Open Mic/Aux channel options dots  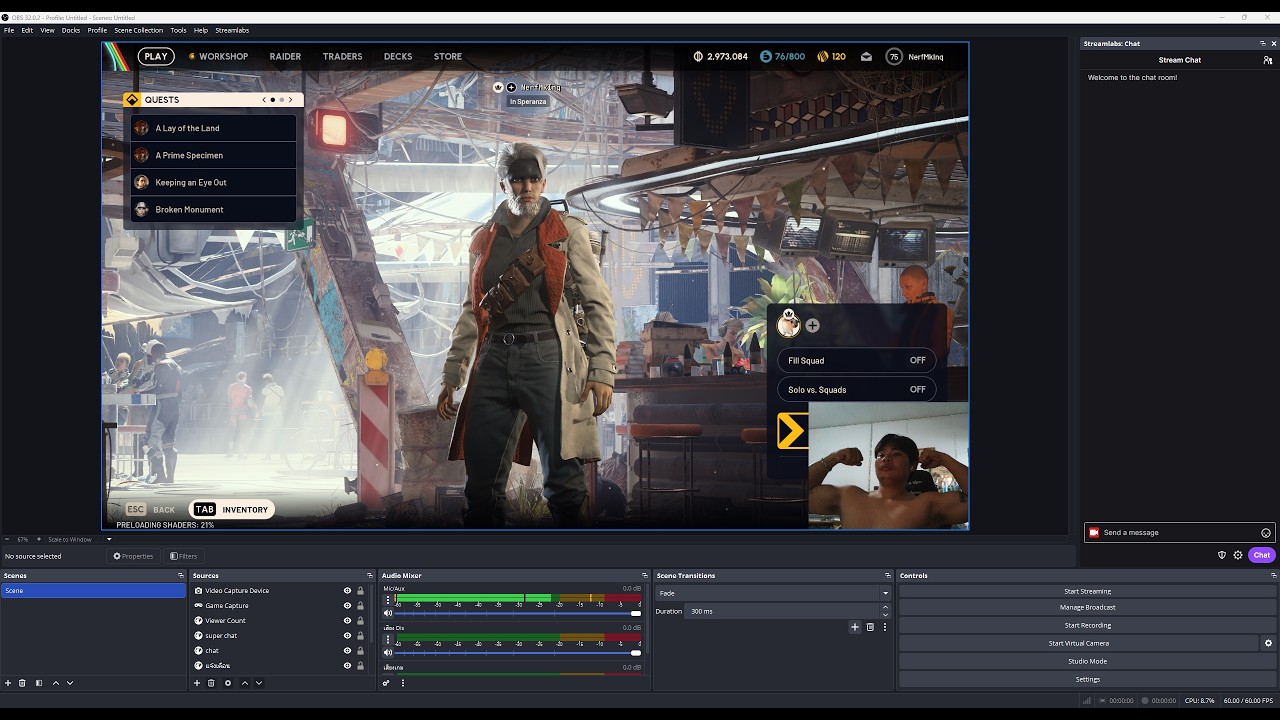[388, 599]
